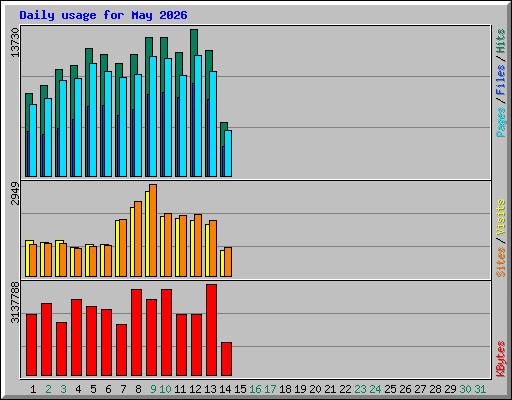Click the red 'KBytes' legend label
Screen dimensions: 512x400
[501, 359]
